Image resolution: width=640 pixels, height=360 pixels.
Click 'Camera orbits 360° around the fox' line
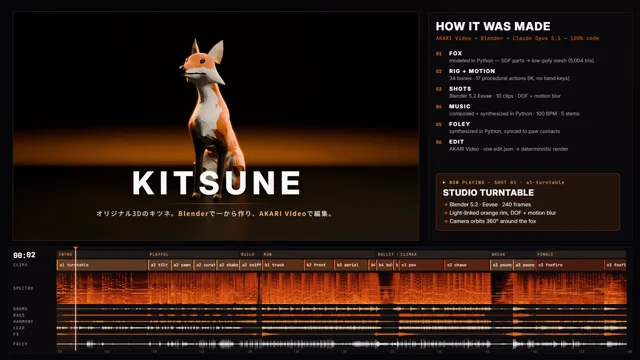coord(493,221)
